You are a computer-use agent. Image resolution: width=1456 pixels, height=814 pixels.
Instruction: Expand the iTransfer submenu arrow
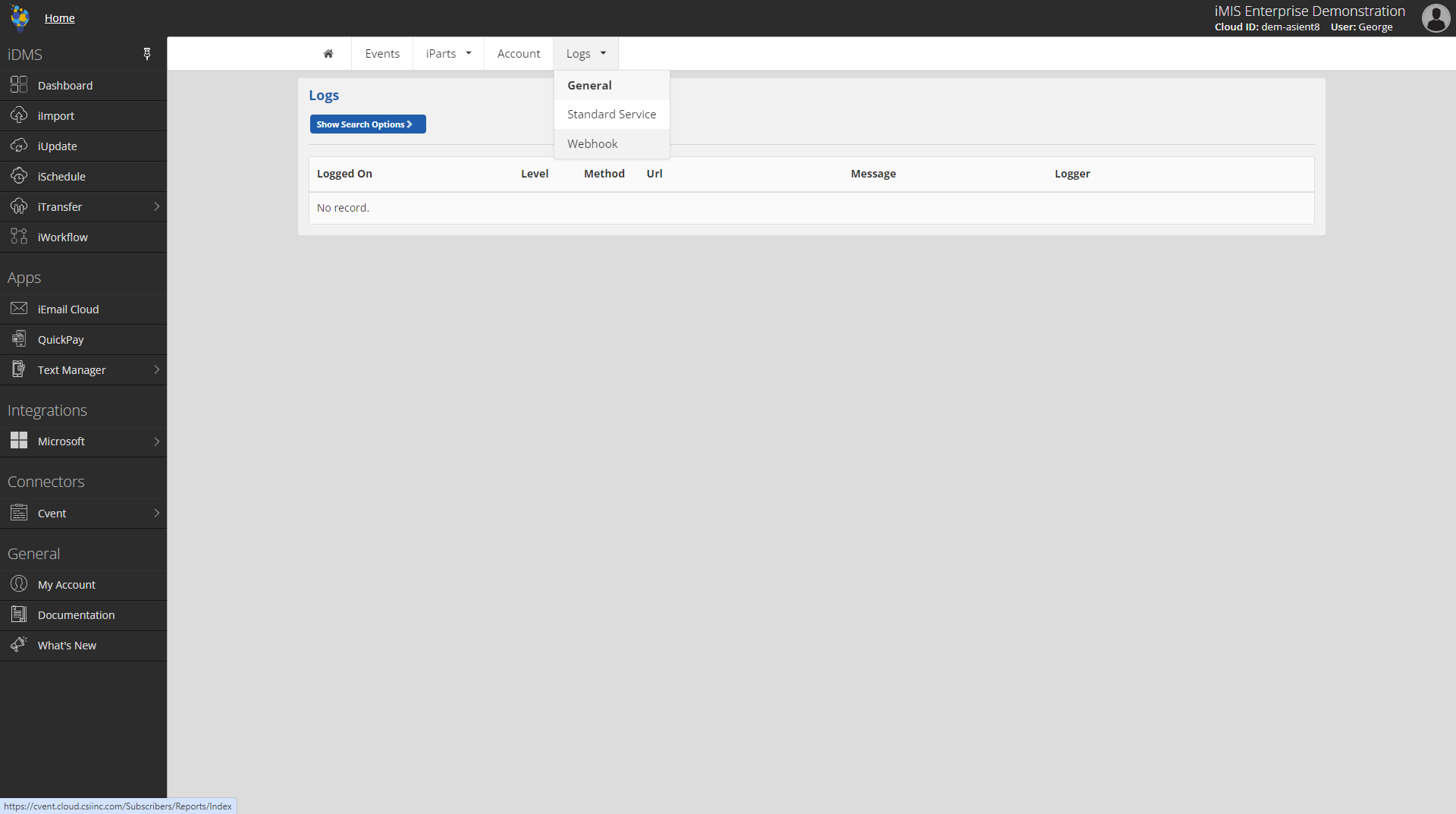156,206
